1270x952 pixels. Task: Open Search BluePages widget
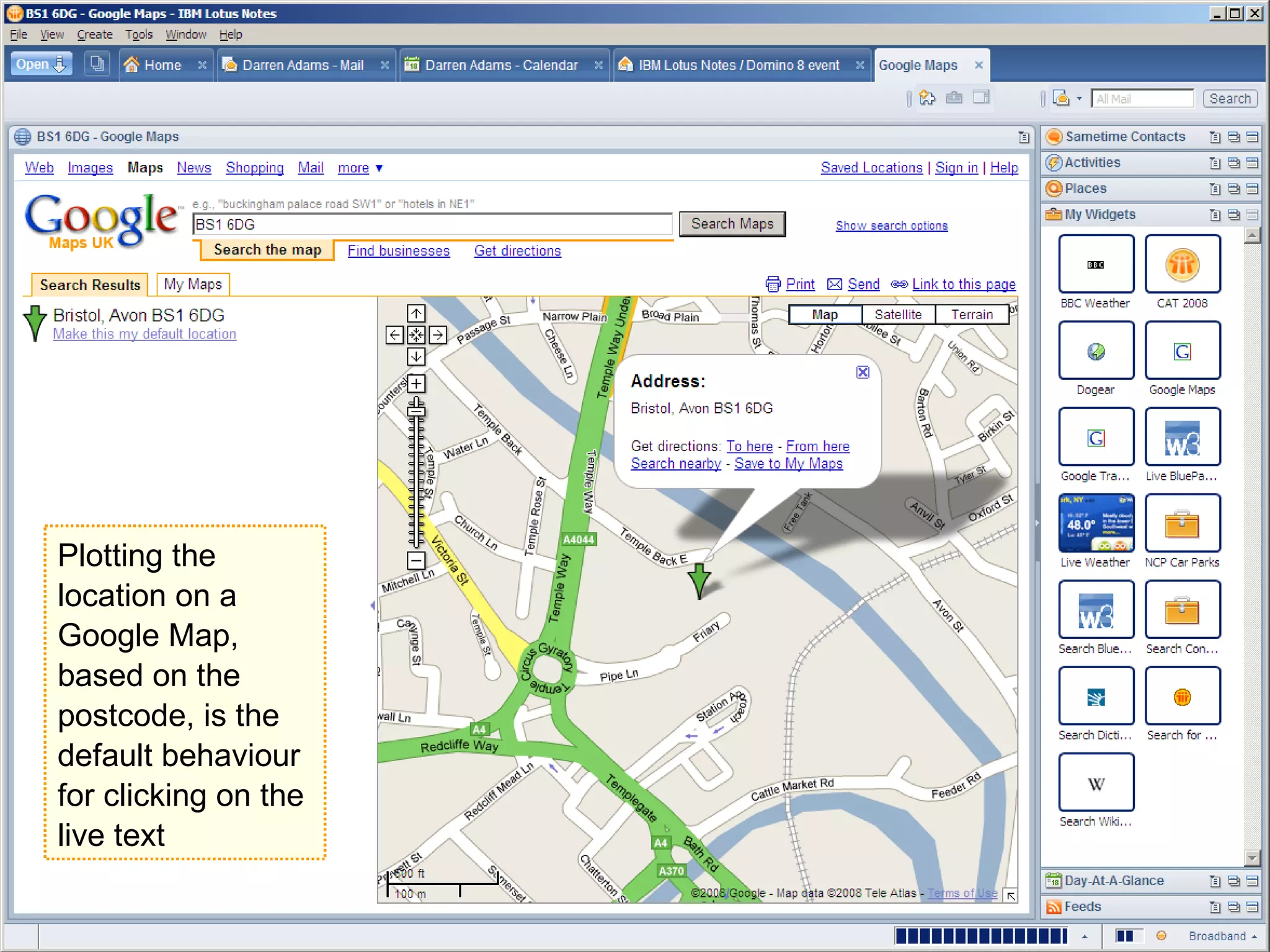(1096, 610)
